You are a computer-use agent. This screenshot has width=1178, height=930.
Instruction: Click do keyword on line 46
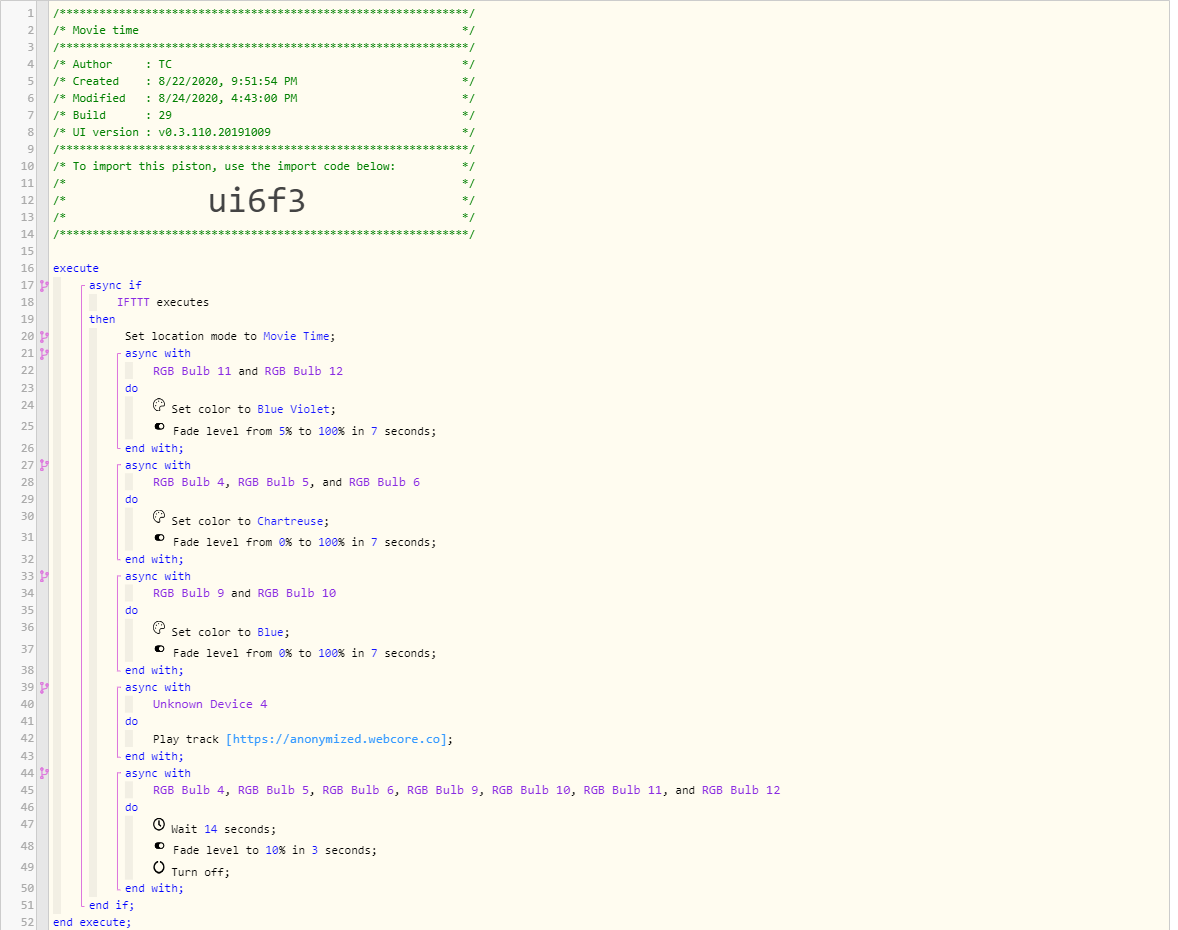click(131, 808)
